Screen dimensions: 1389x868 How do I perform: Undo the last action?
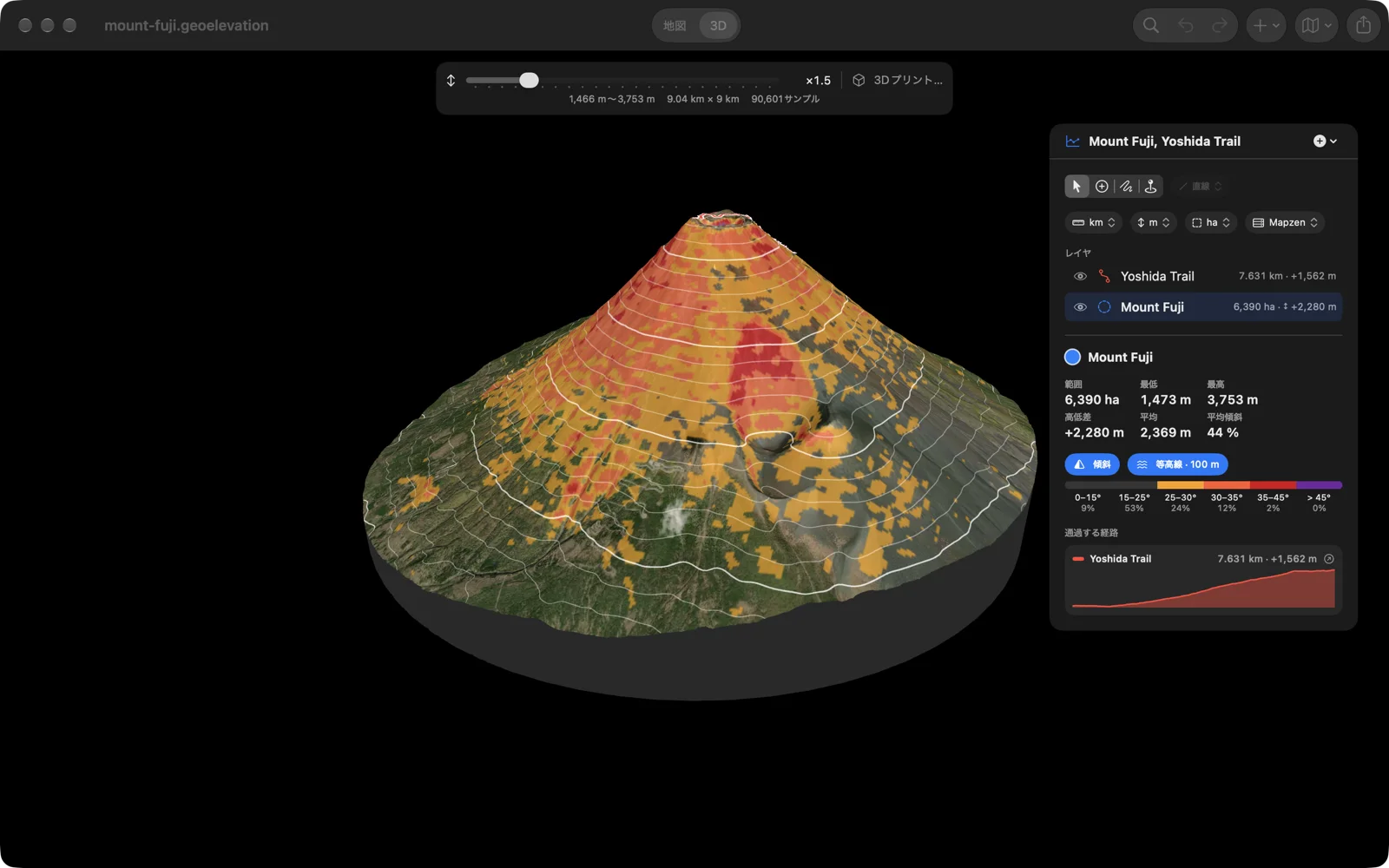1185,25
